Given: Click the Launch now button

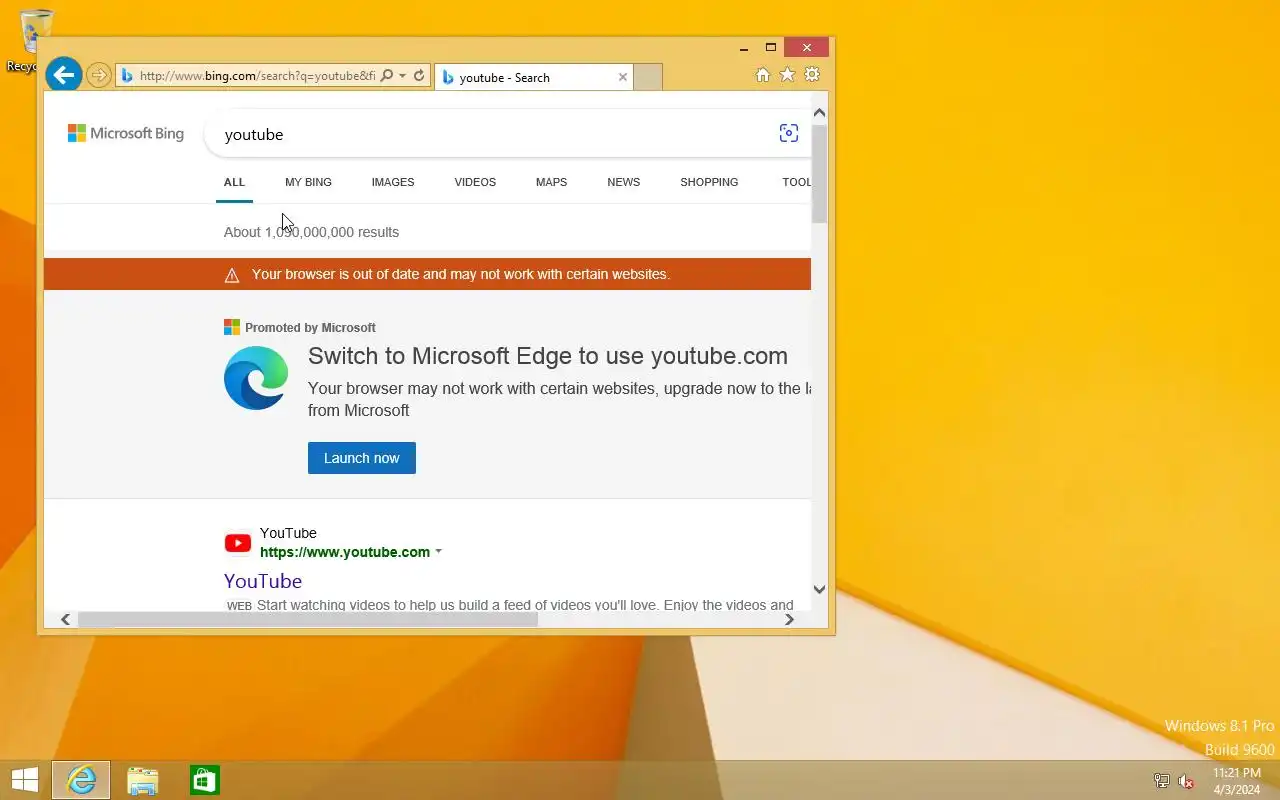Looking at the screenshot, I should click(362, 458).
